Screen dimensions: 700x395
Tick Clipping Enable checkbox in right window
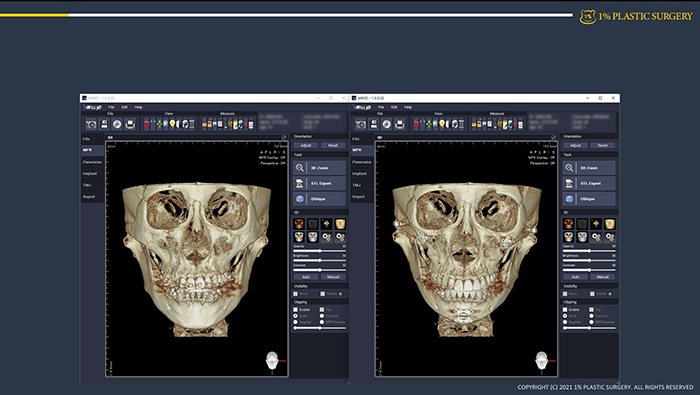coord(565,309)
